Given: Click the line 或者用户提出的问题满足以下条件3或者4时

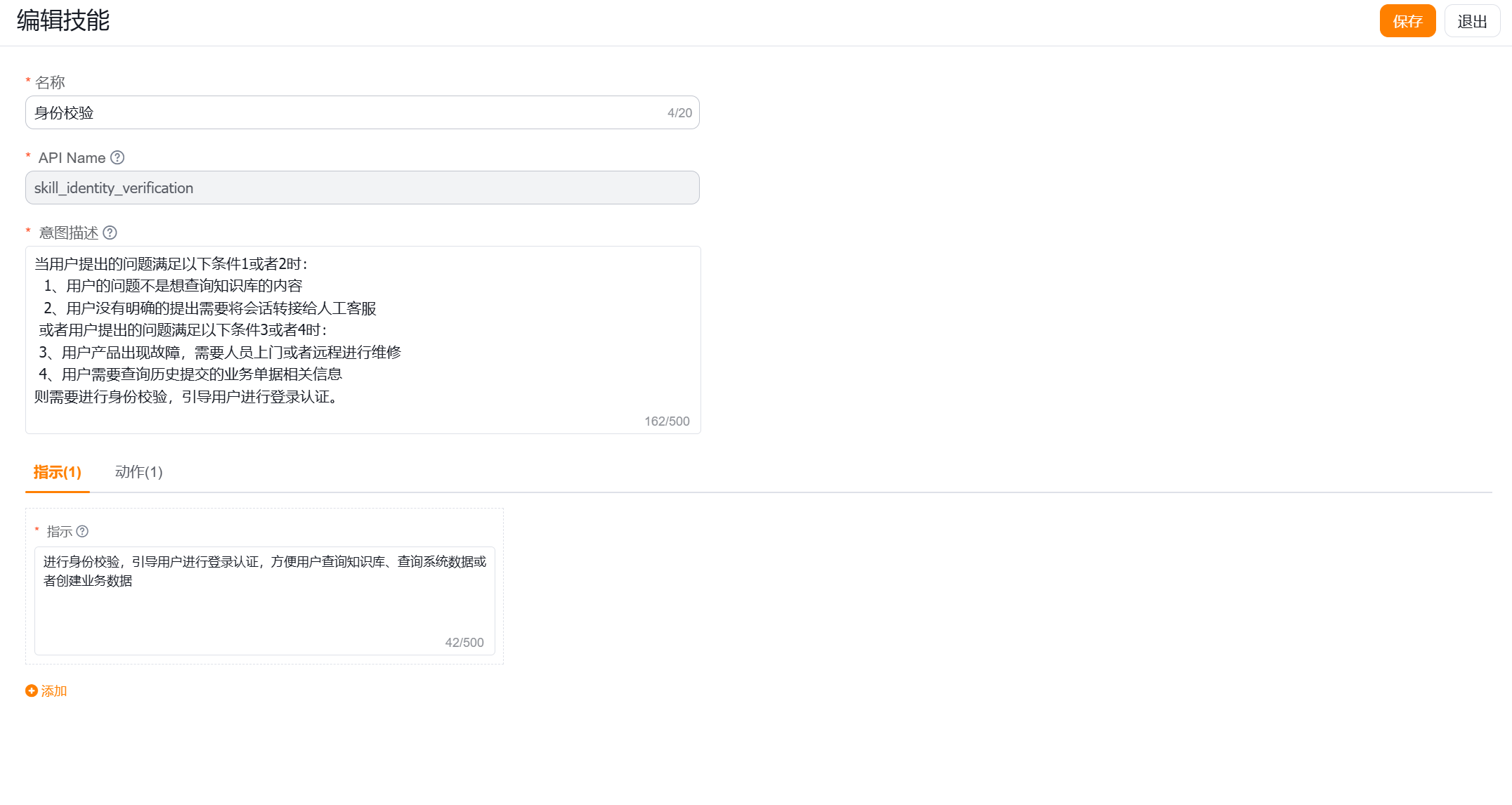Looking at the screenshot, I should coord(183,330).
